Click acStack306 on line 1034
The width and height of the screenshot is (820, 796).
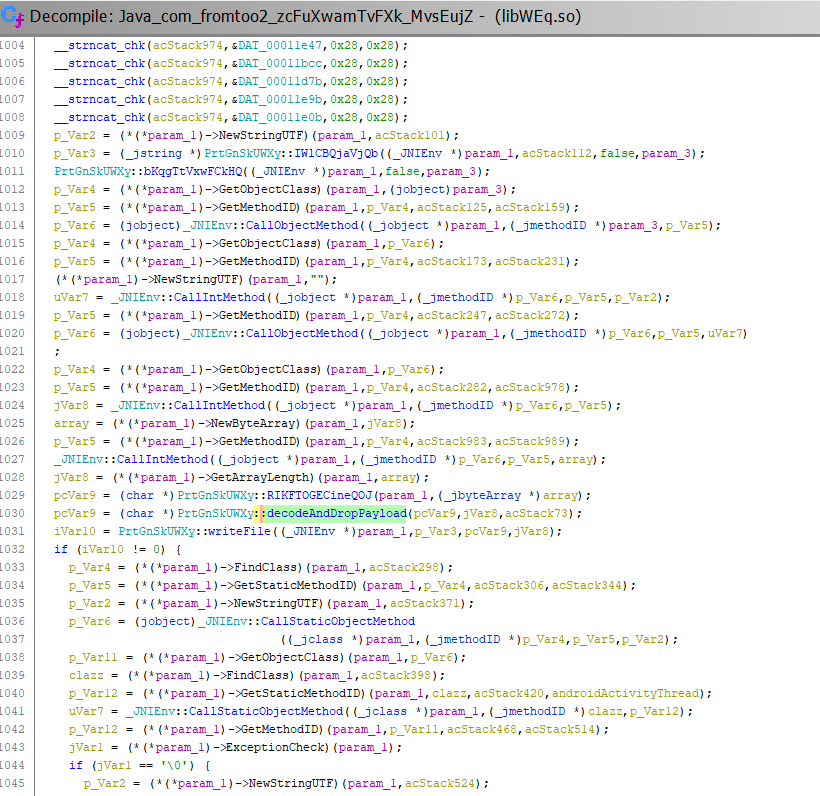tap(509, 585)
